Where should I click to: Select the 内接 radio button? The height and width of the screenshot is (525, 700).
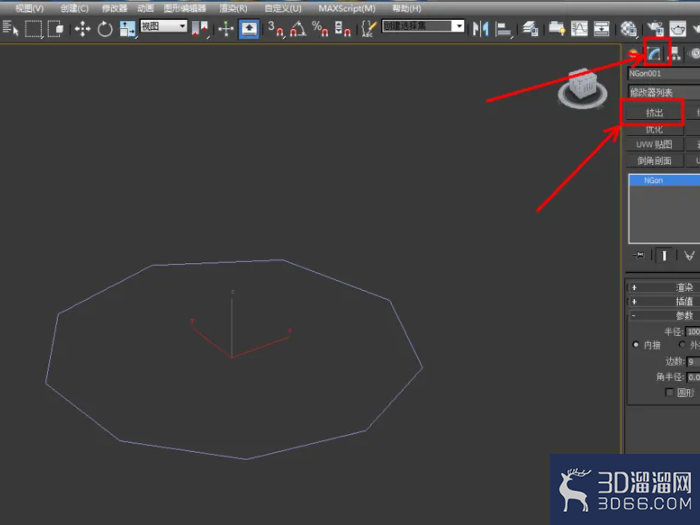(x=636, y=345)
